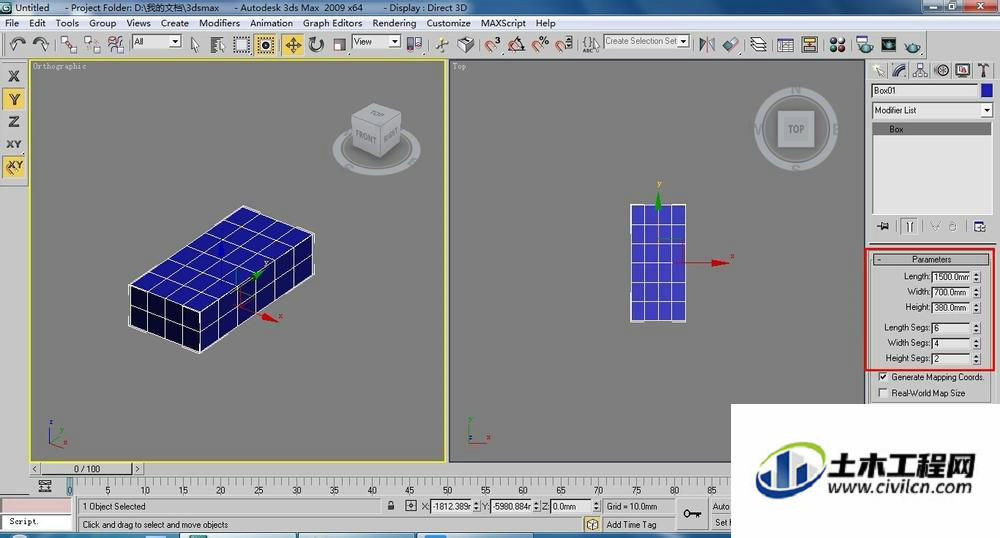Open the Graph Editors menu

point(332,23)
